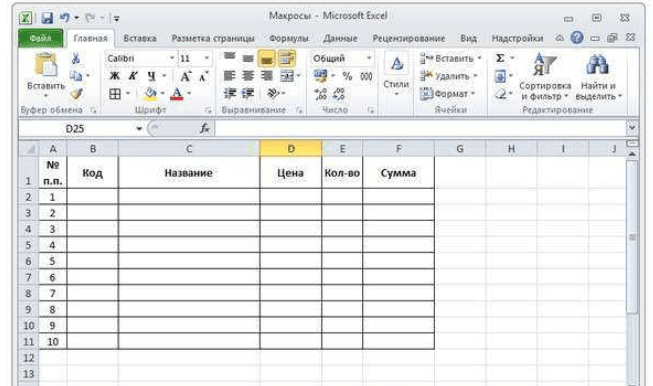This screenshot has height=386, width=653.
Task: Click Удалить cells button
Action: [x=449, y=76]
